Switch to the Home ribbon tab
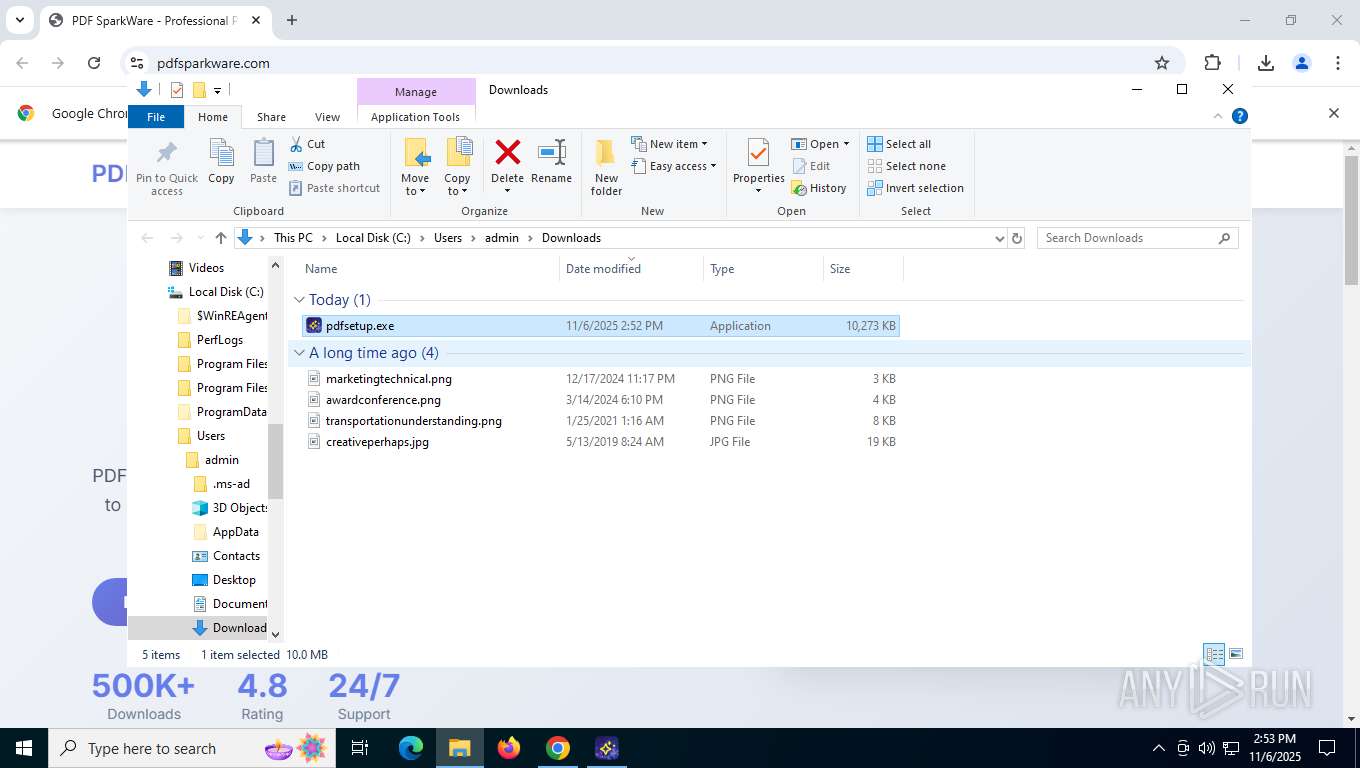This screenshot has height=768, width=1360. coord(213,117)
